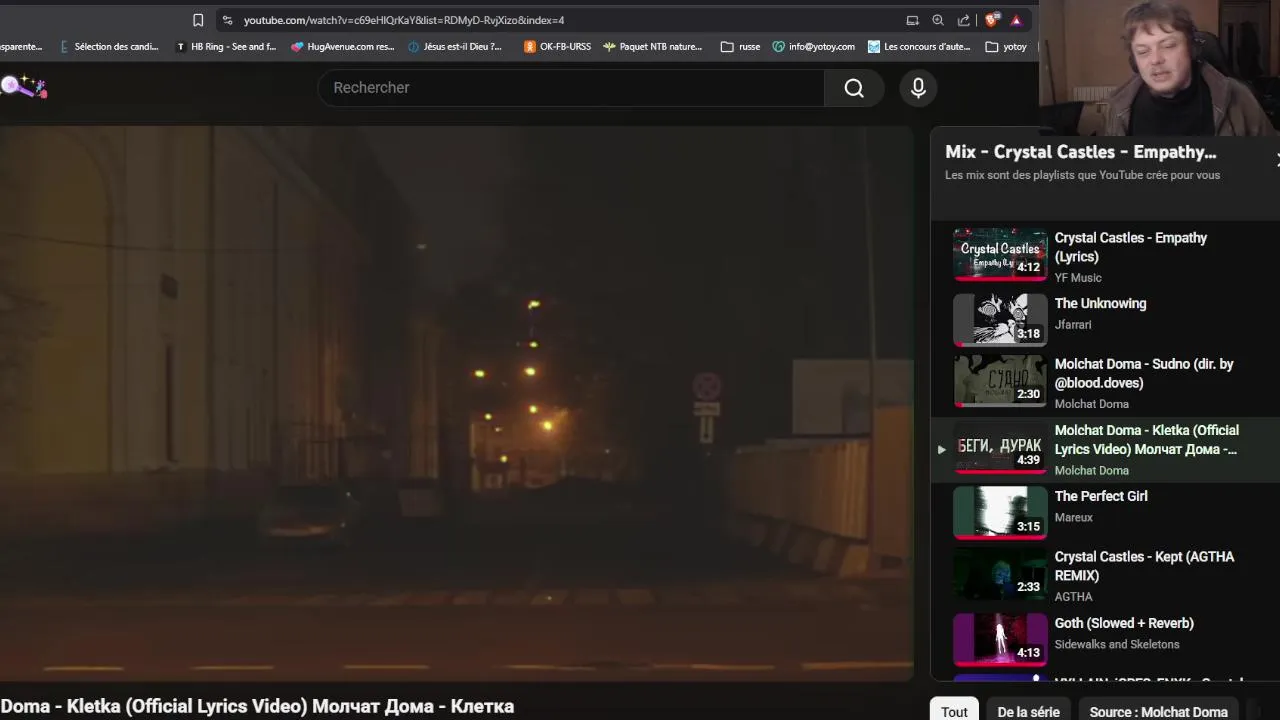Click now-playing arrow beside Kletka entry
This screenshot has width=1280, height=720.
click(x=941, y=450)
